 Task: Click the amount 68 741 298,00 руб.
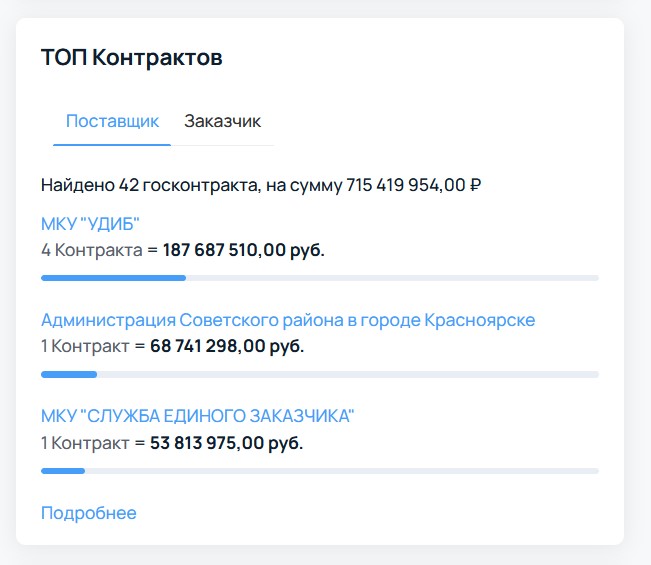coord(227,346)
